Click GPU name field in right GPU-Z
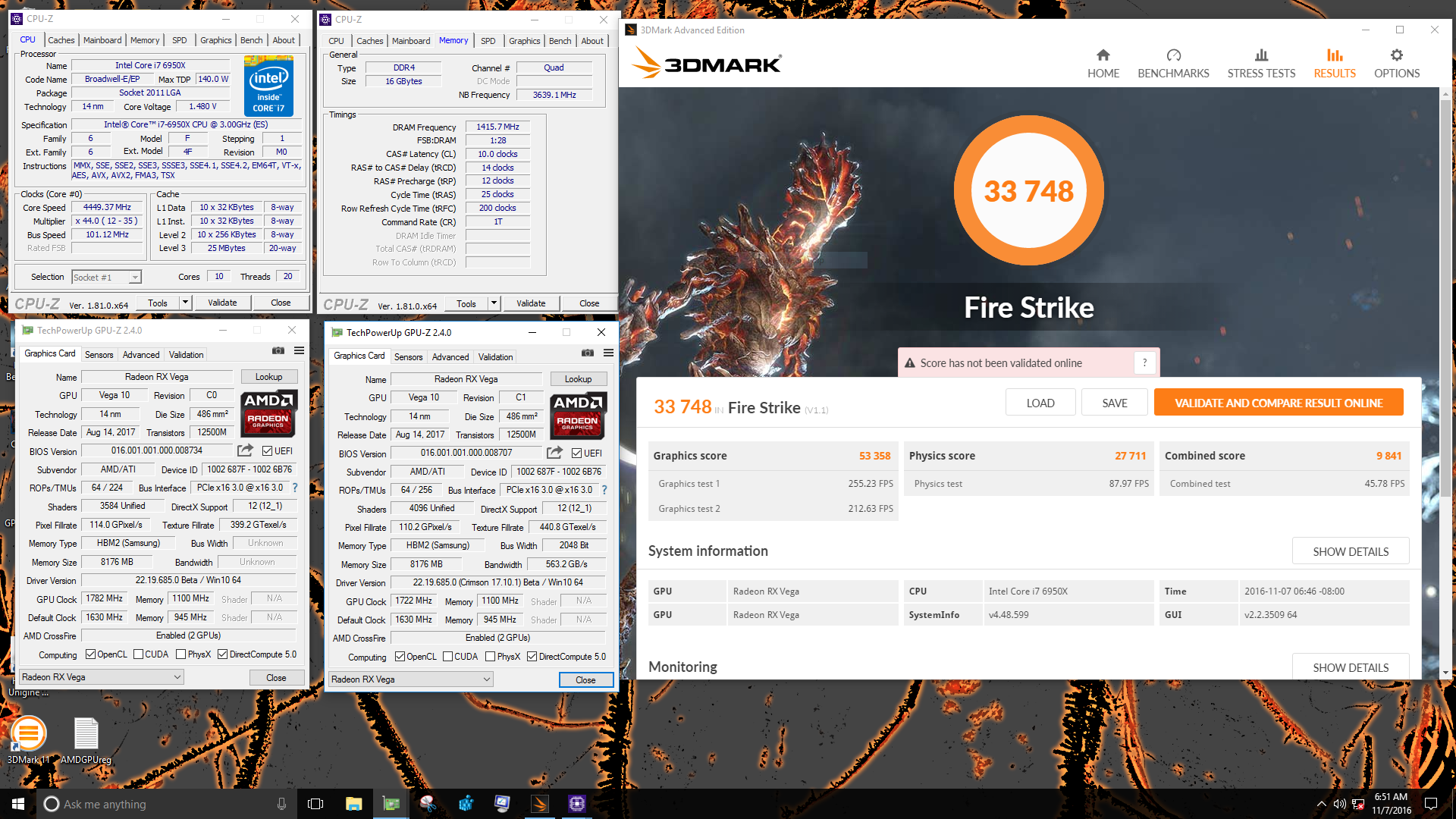This screenshot has width=1456, height=819. [466, 378]
